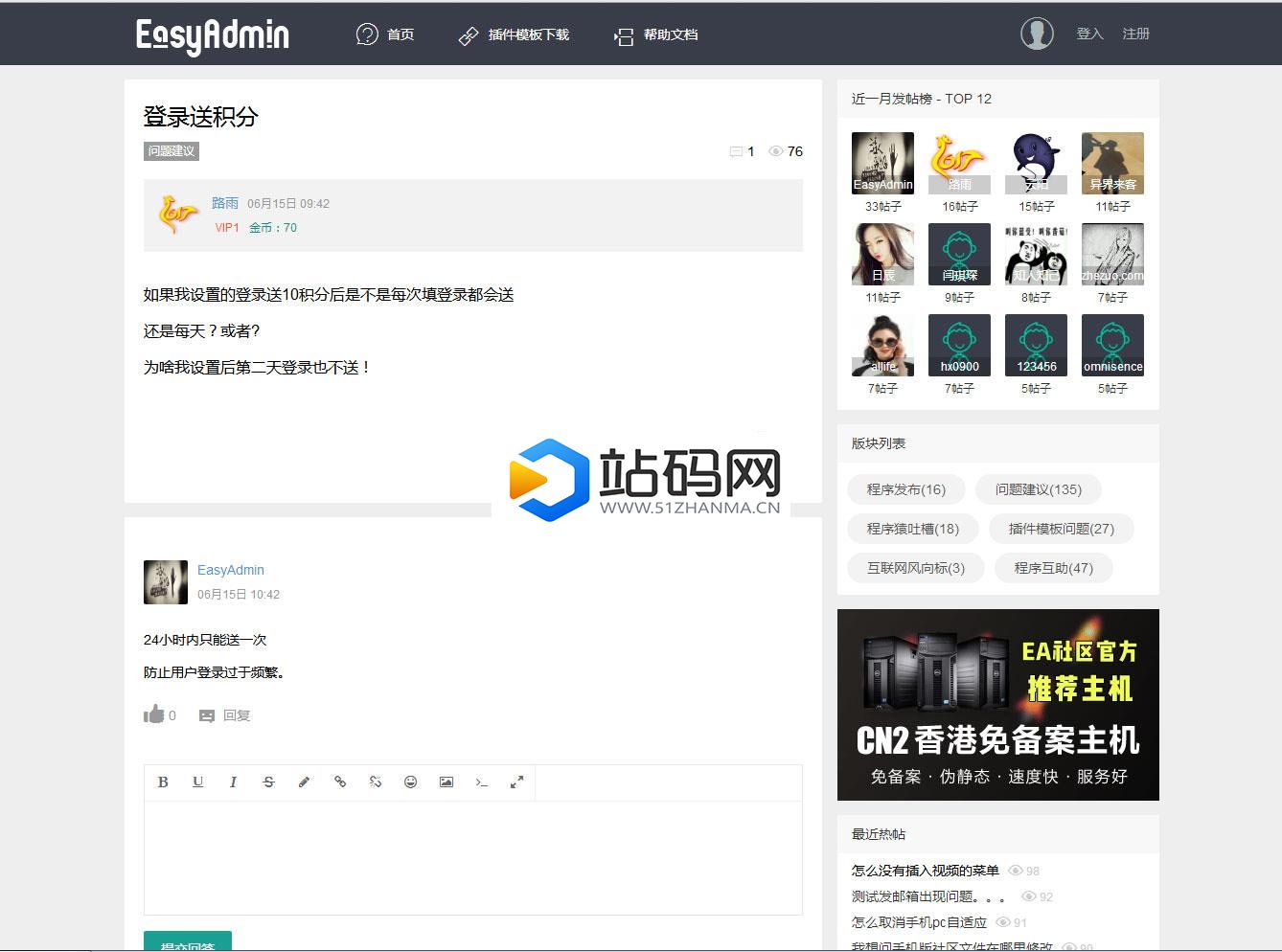Screen dimensions: 1282x952
Task: Open 异界来客's avatar in TOP 12
Action: point(1112,163)
